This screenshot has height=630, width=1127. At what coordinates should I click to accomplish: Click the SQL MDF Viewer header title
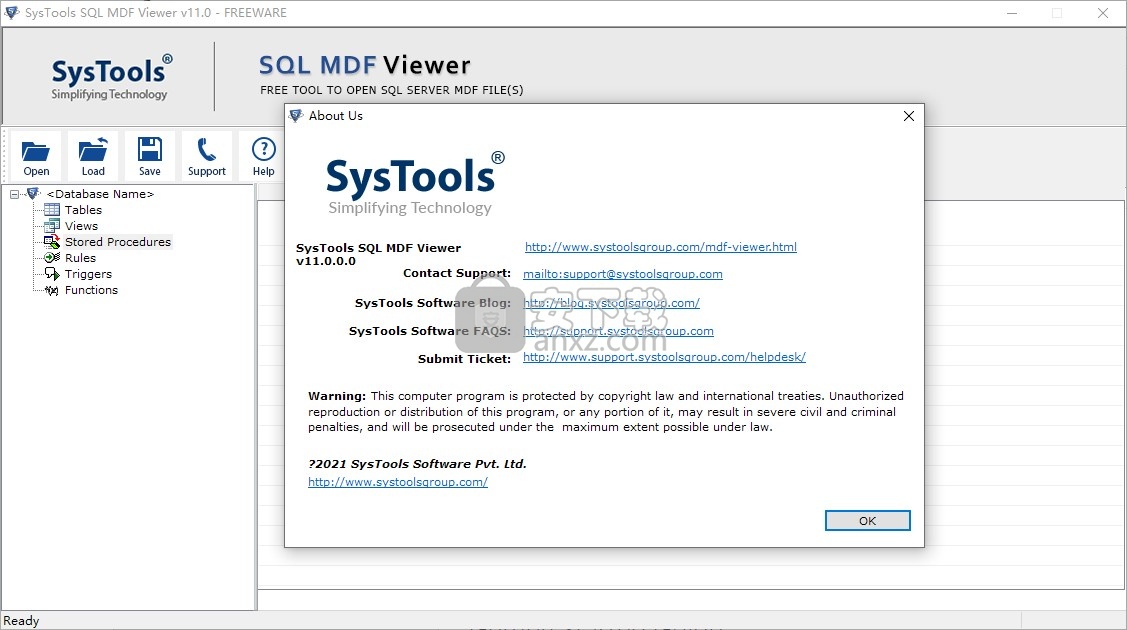point(364,65)
